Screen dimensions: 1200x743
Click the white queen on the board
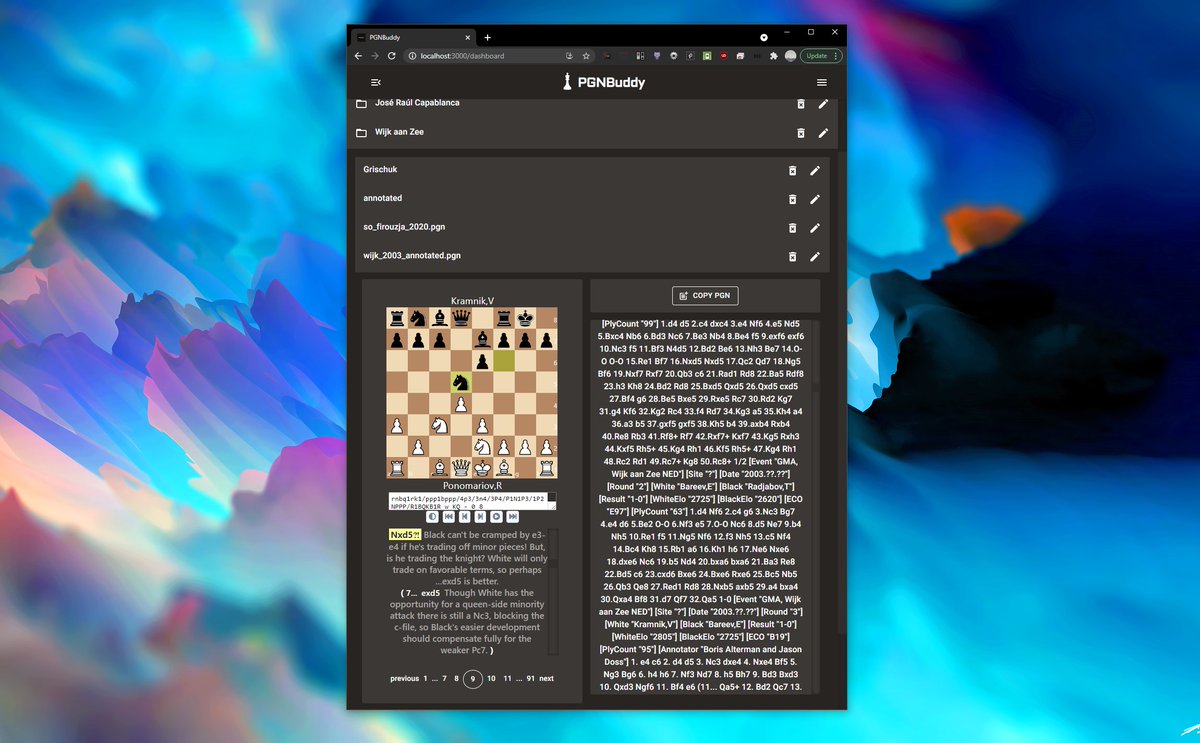click(x=461, y=467)
